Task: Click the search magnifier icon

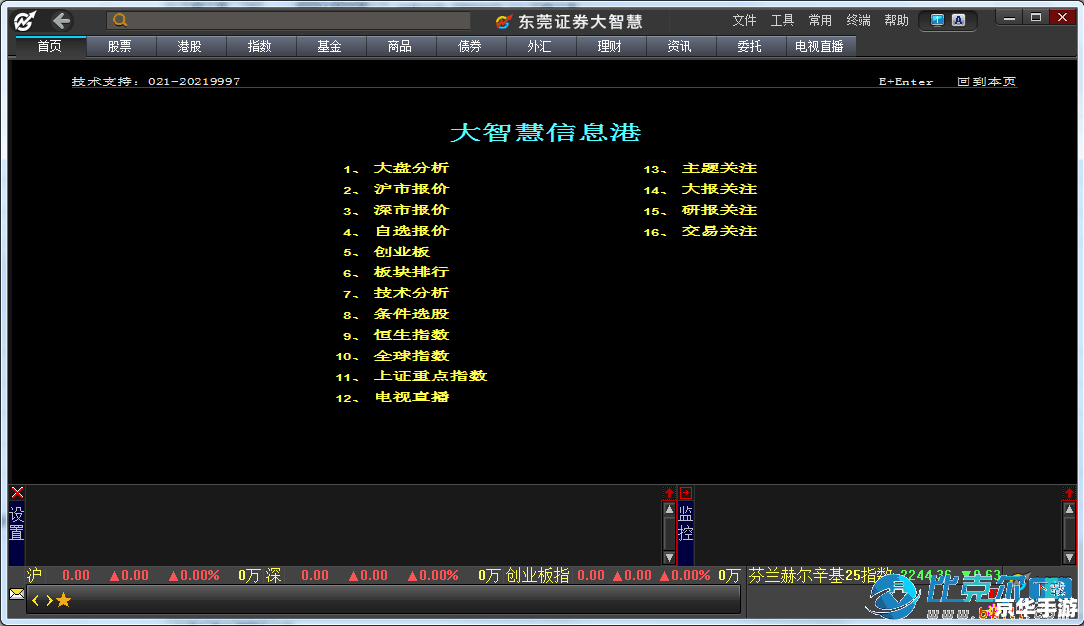Action: 120,20
